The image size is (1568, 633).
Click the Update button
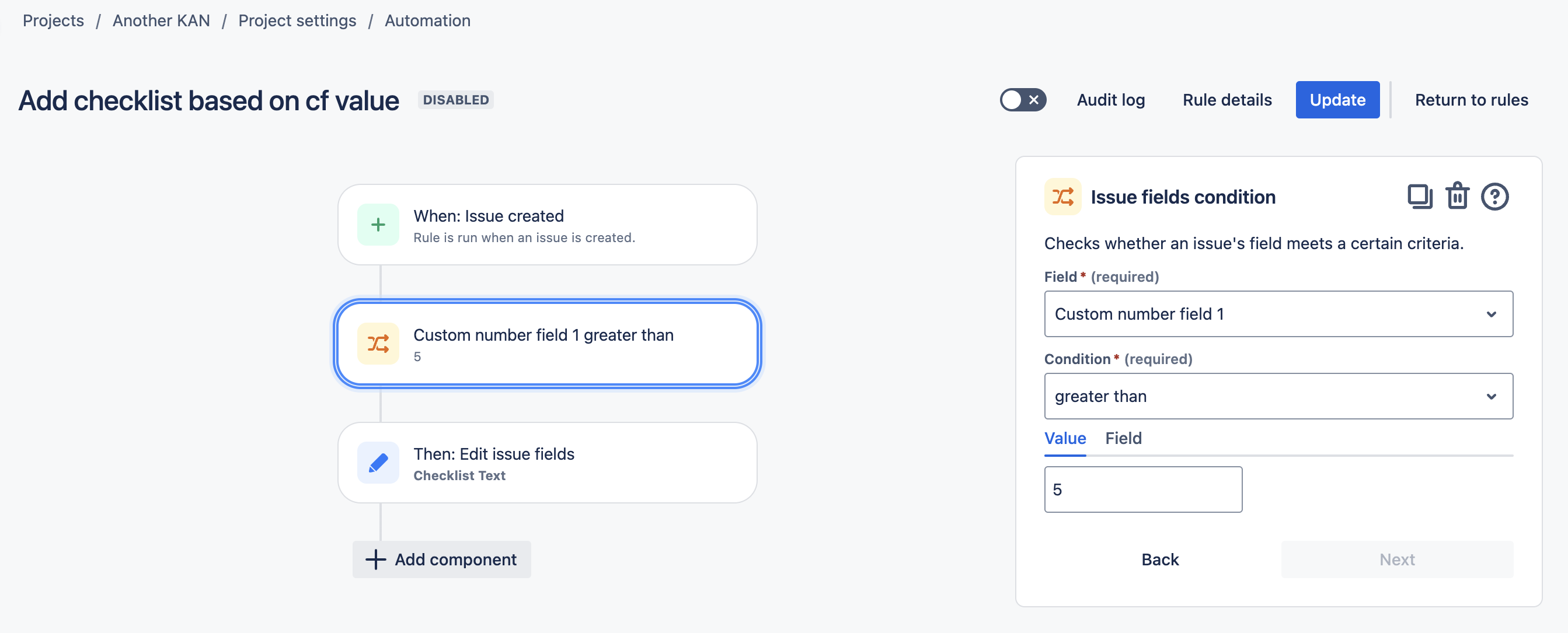point(1337,98)
